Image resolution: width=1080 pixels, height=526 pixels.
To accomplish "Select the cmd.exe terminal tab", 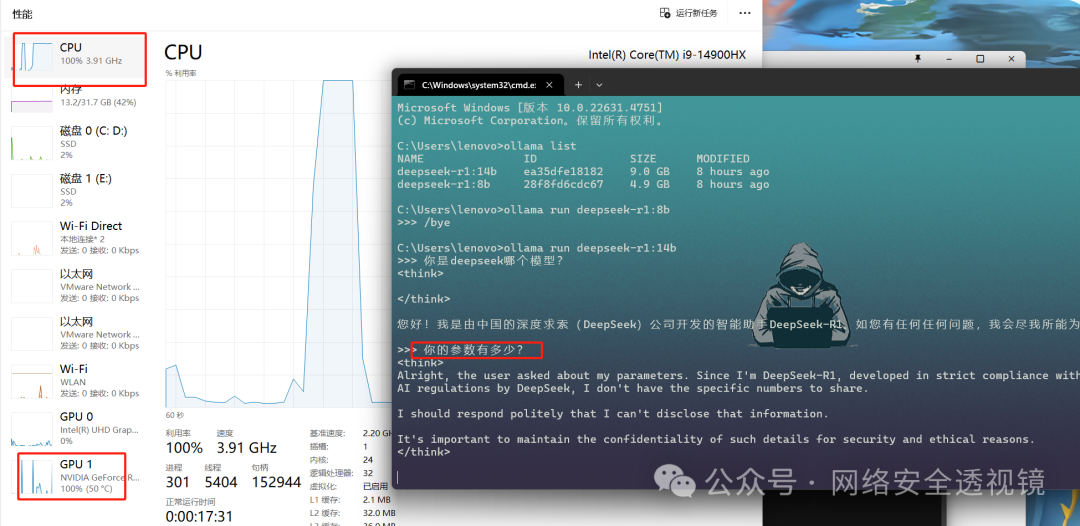I will (x=480, y=85).
